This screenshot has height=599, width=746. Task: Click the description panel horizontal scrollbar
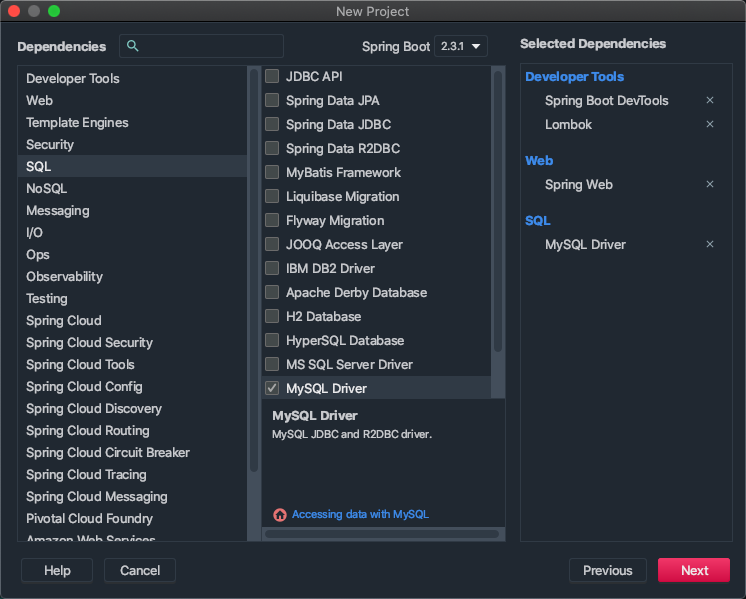pyautogui.click(x=382, y=534)
